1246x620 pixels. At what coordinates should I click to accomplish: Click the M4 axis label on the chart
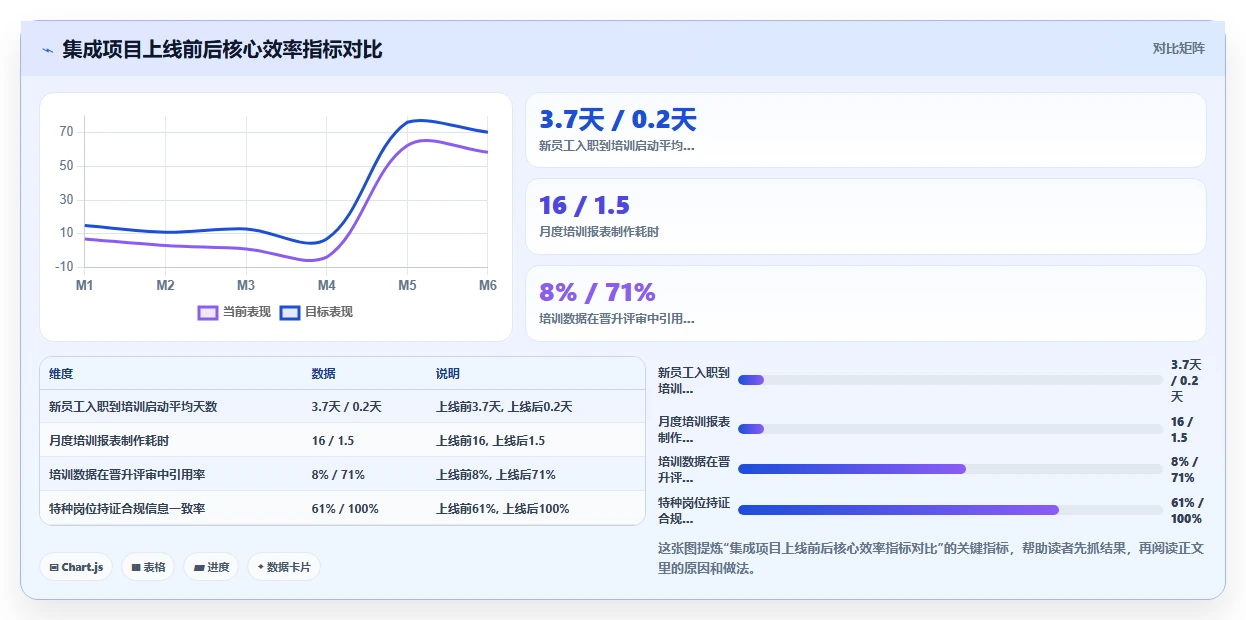point(327,286)
